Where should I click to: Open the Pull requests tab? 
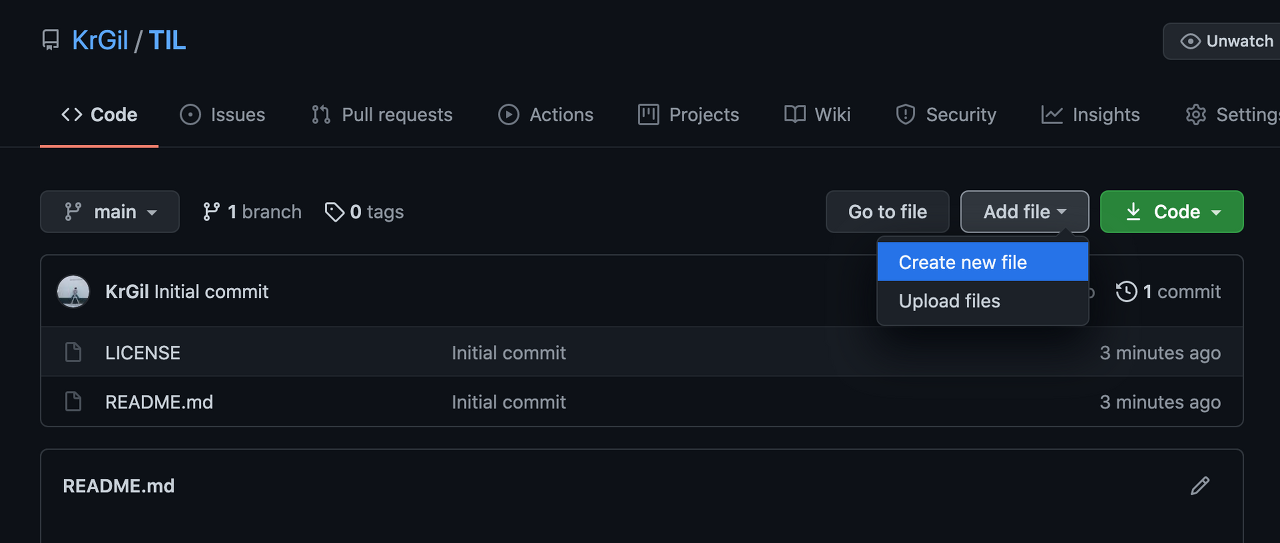pyautogui.click(x=382, y=115)
